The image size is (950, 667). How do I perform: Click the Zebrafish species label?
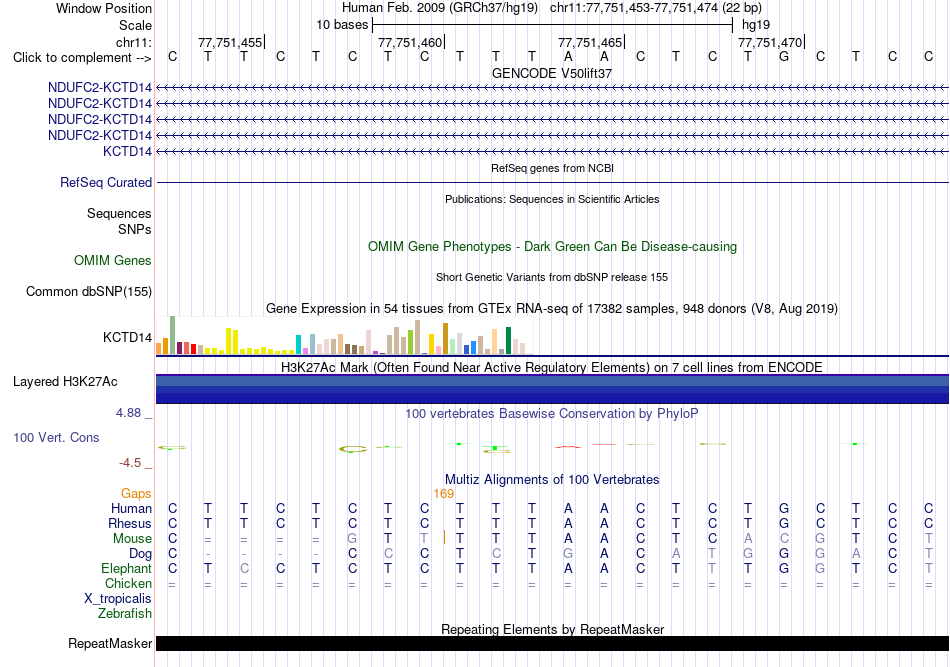click(x=125, y=614)
